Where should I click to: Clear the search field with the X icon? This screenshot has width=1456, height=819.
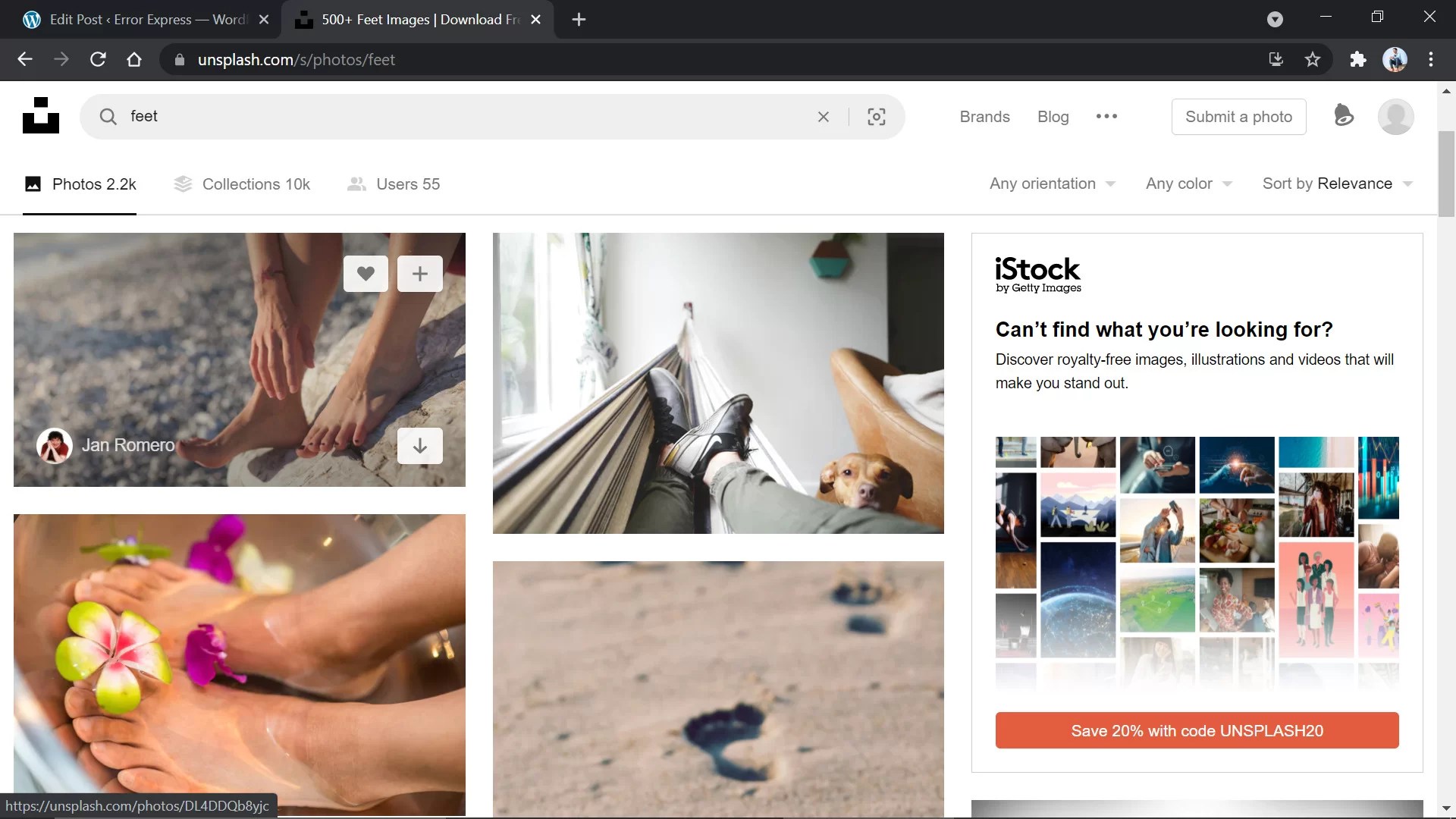coord(823,117)
